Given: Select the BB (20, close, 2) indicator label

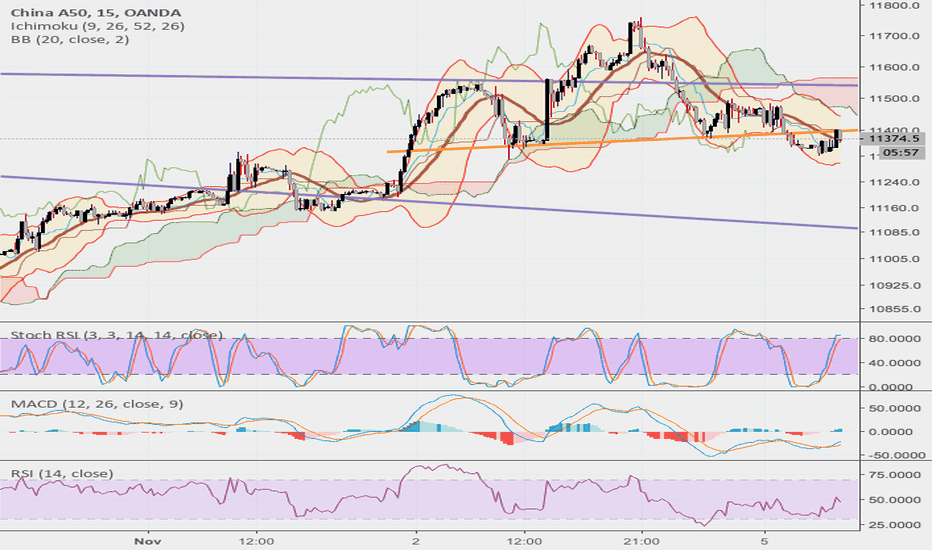Looking at the screenshot, I should (x=70, y=39).
